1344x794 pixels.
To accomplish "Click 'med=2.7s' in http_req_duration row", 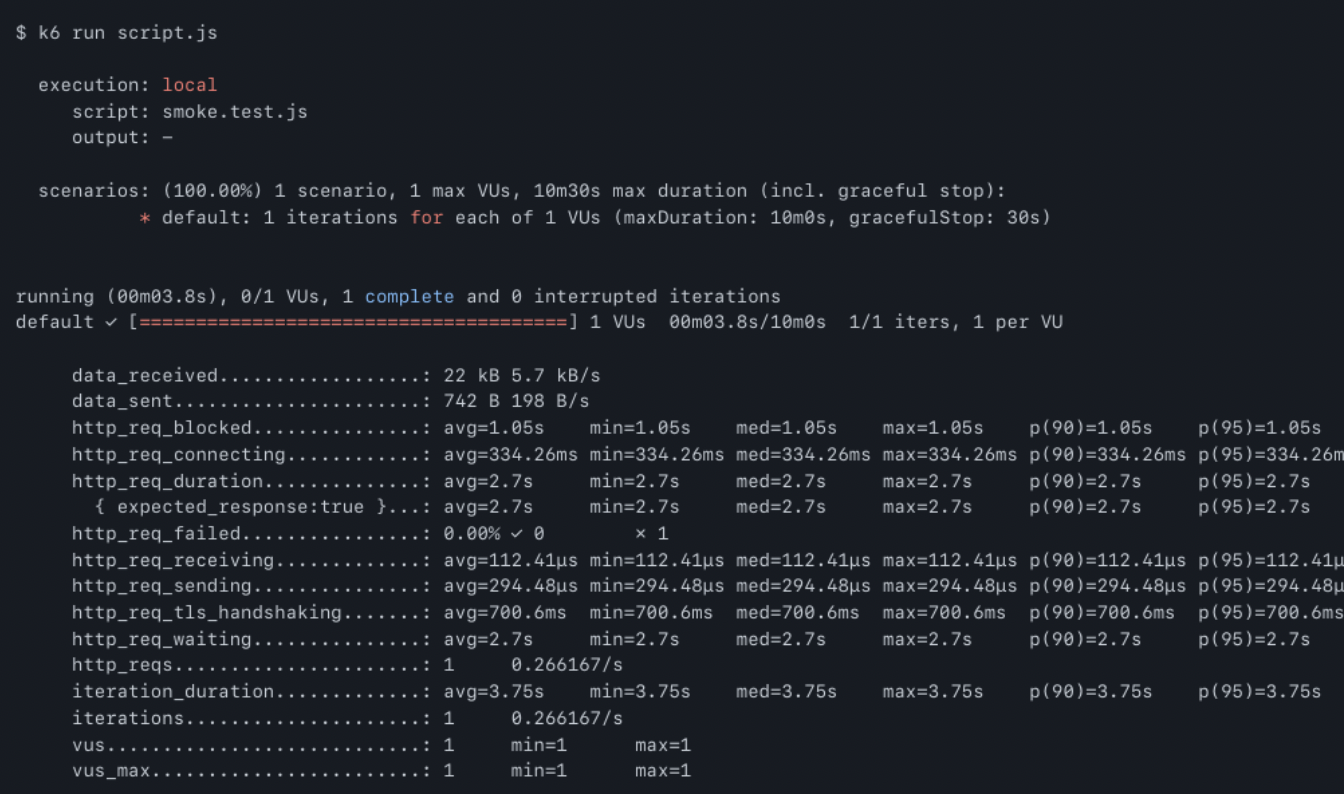I will tap(781, 481).
